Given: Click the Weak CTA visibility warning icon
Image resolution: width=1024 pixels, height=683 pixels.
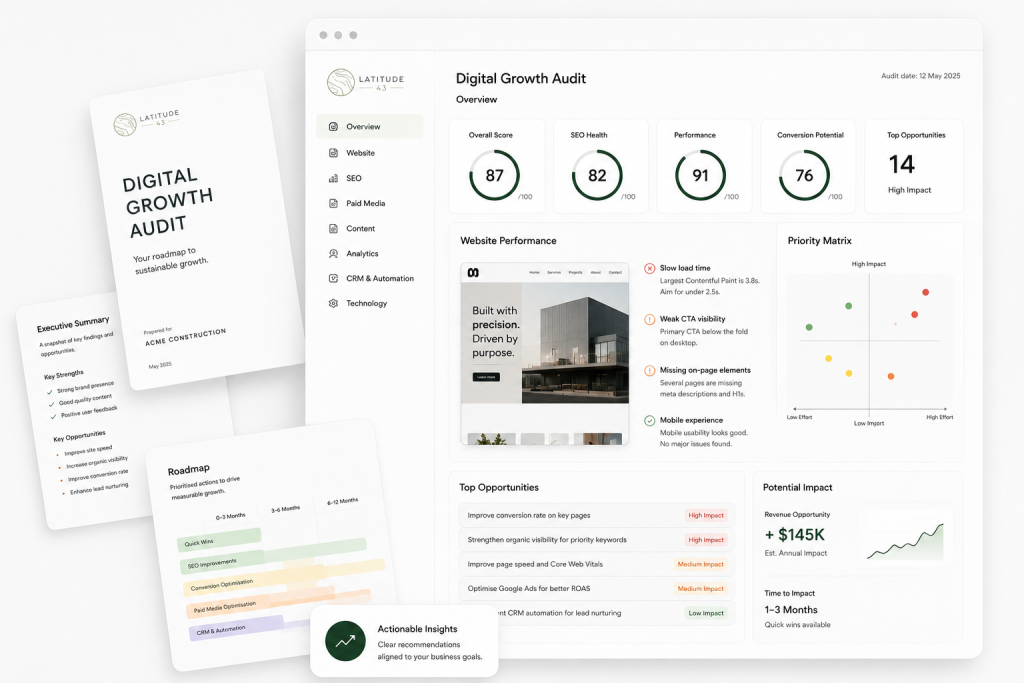Looking at the screenshot, I should point(649,319).
